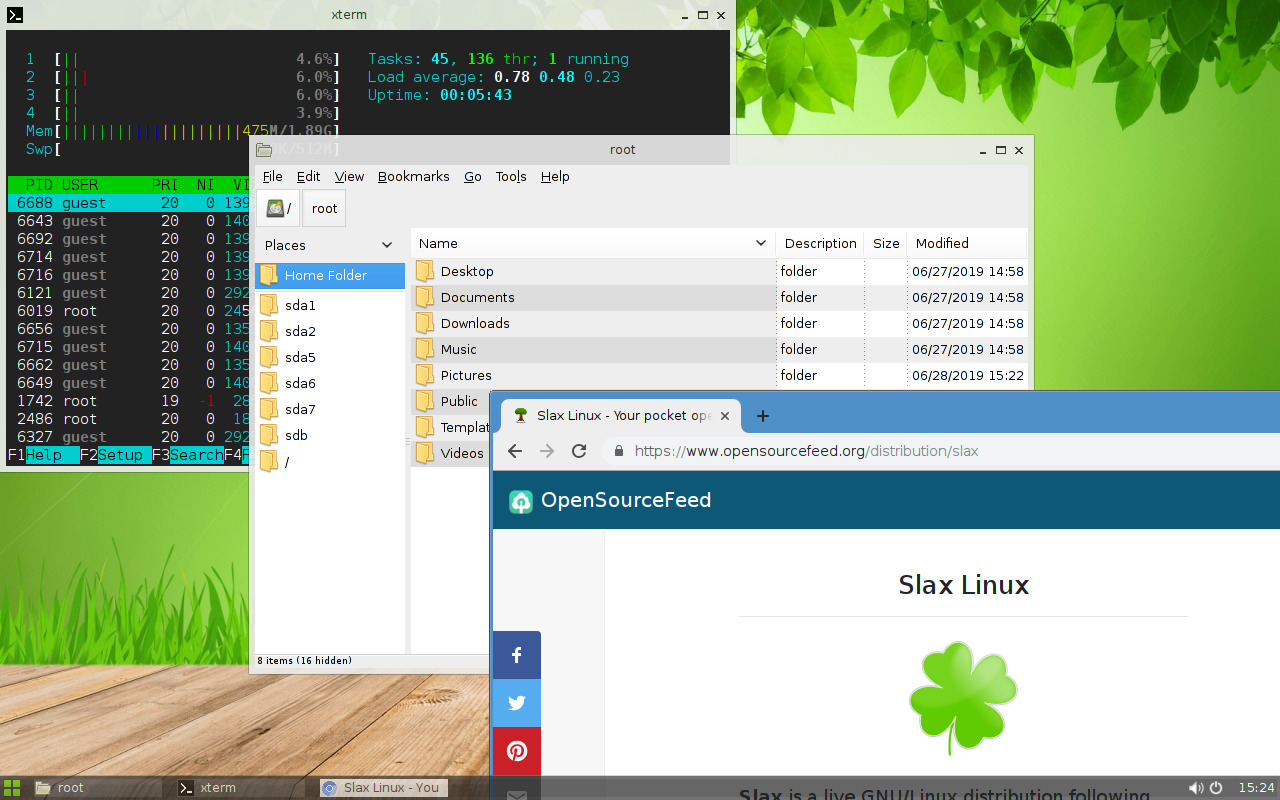Click the volume speaker icon in taskbar
The image size is (1280, 800).
(1196, 788)
